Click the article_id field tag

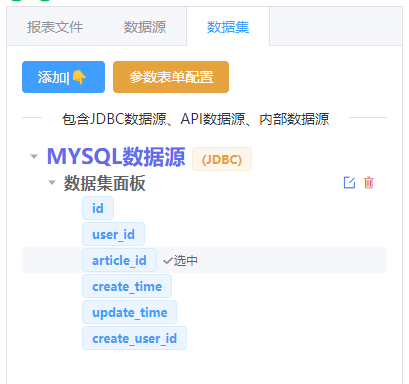tap(119, 260)
